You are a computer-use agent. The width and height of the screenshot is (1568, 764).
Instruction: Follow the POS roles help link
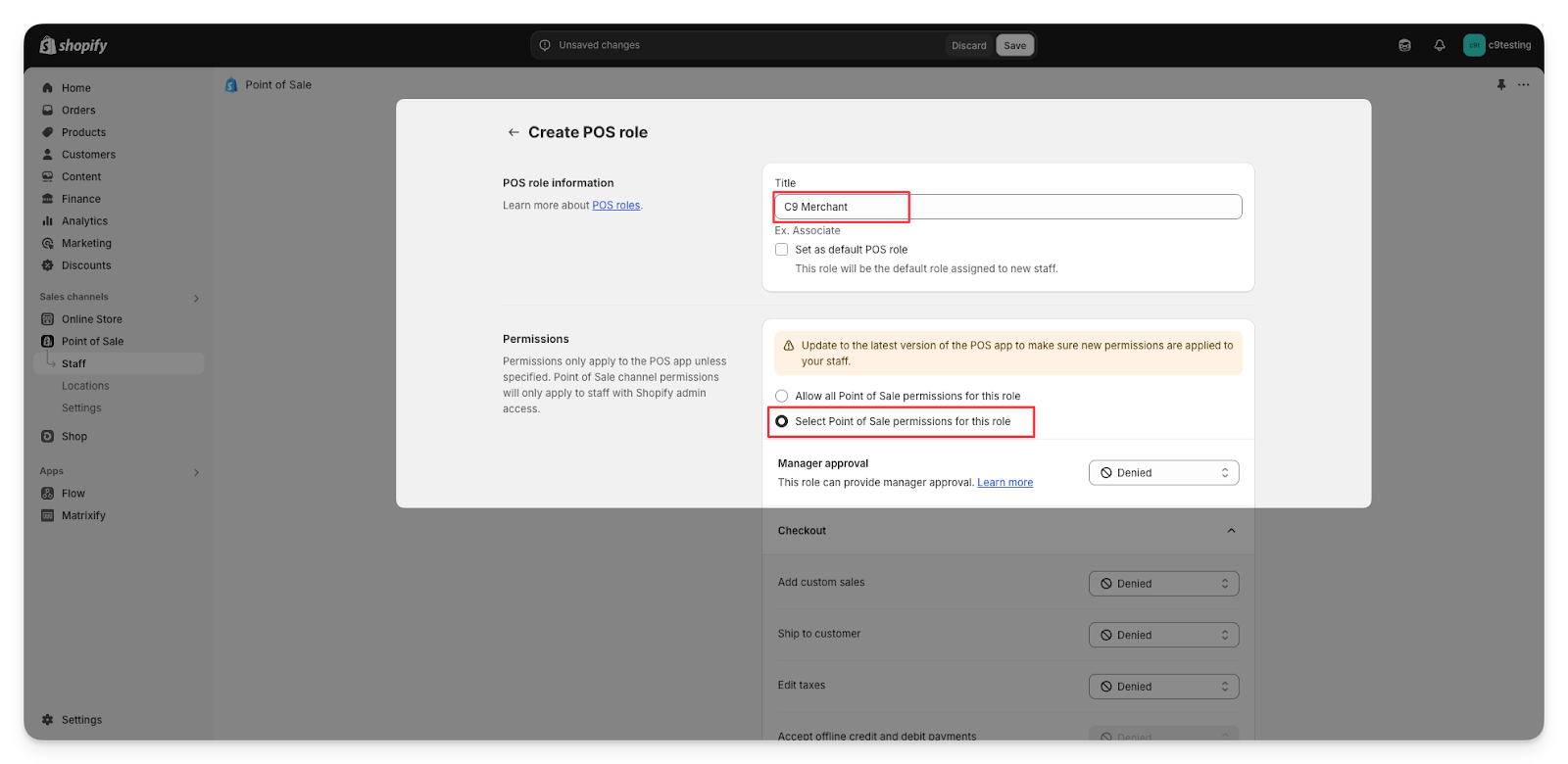pos(615,206)
